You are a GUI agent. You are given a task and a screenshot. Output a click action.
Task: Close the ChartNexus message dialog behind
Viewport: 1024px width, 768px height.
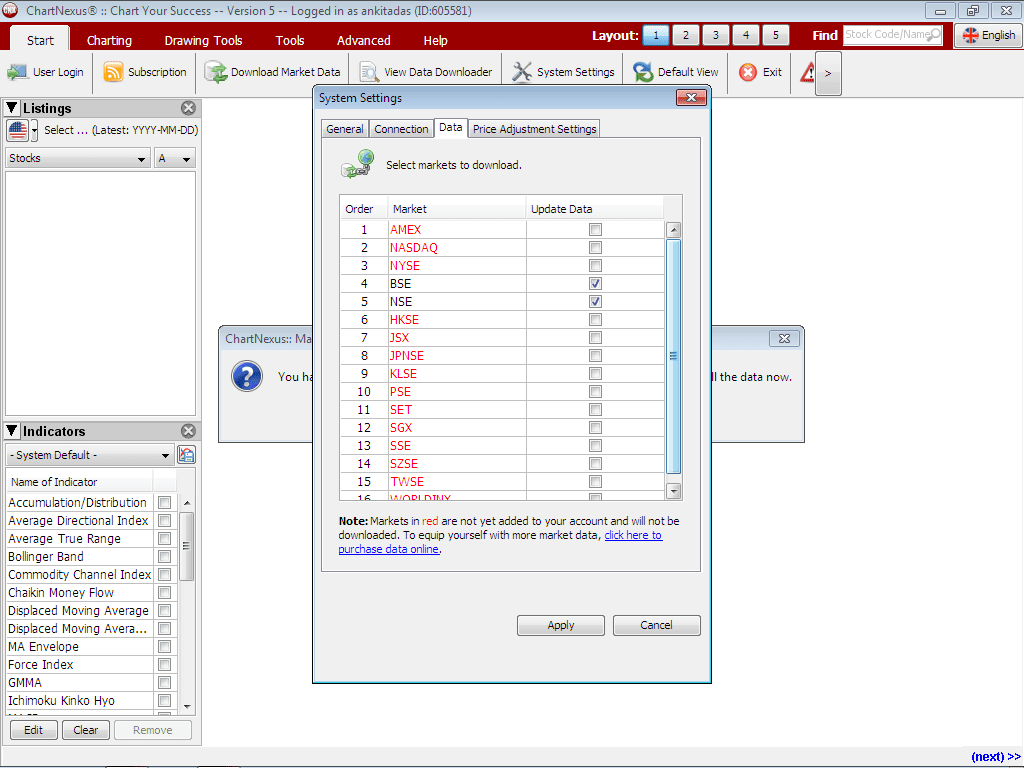pyautogui.click(x=784, y=338)
